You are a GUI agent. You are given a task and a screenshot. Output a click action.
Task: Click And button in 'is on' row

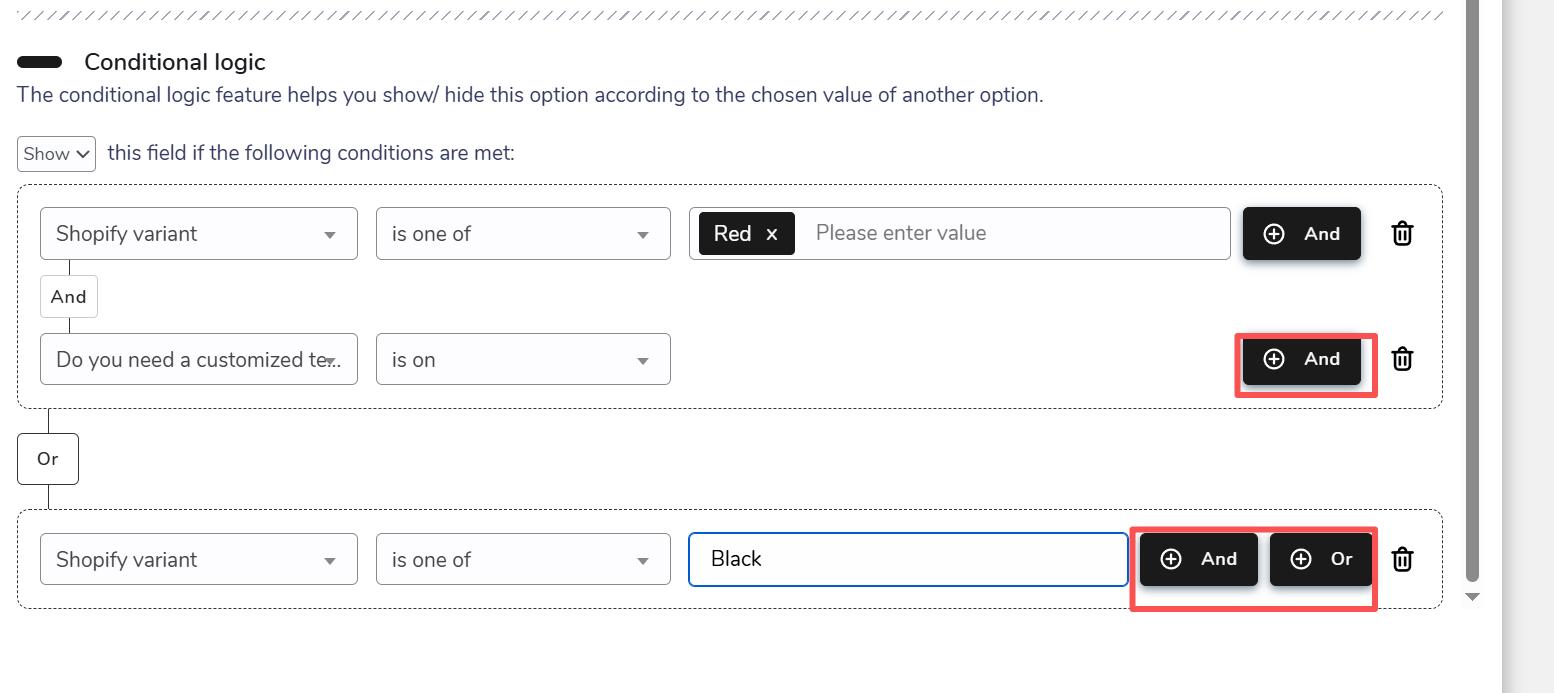1301,359
